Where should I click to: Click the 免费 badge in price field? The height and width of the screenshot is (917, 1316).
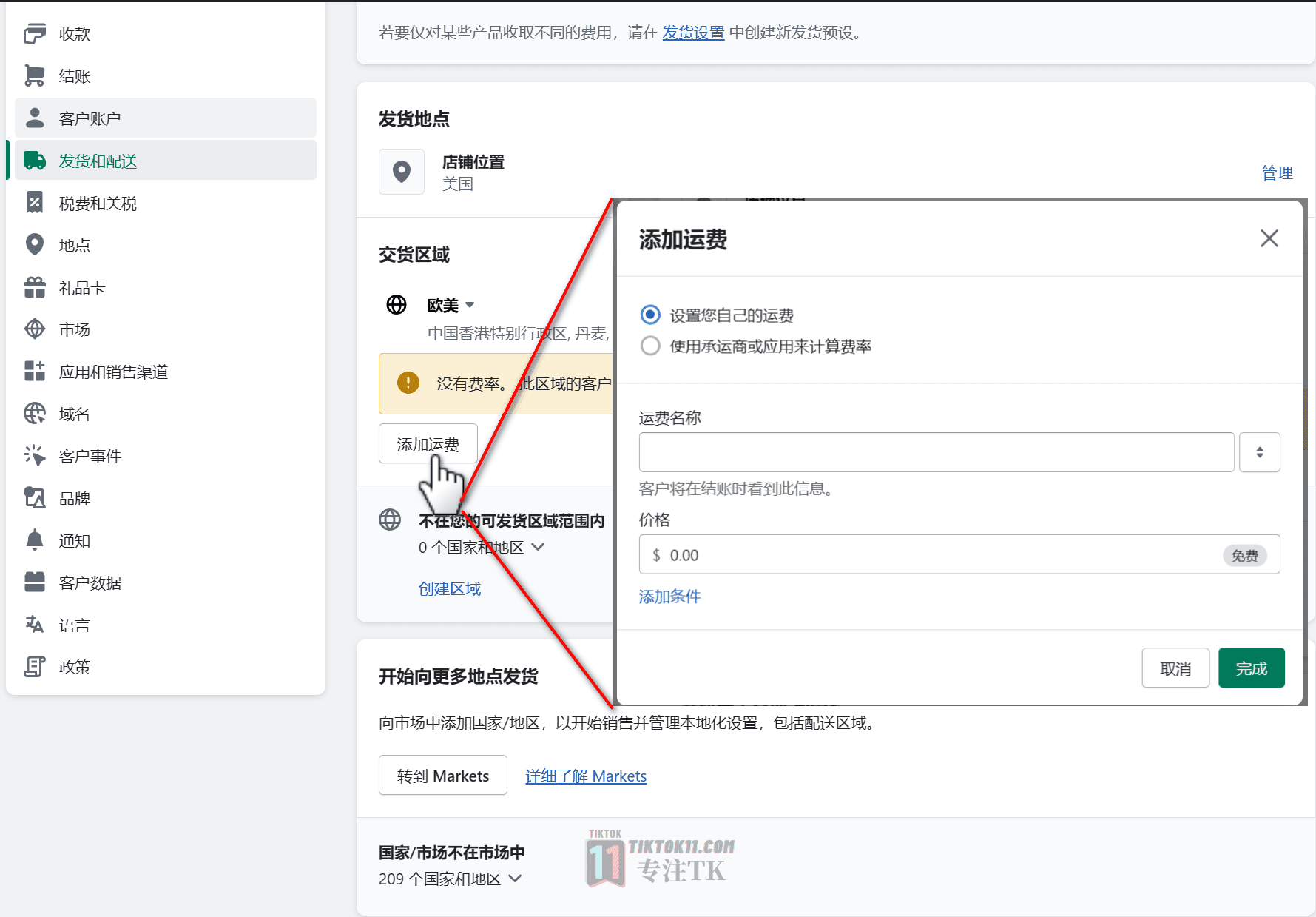(1245, 555)
